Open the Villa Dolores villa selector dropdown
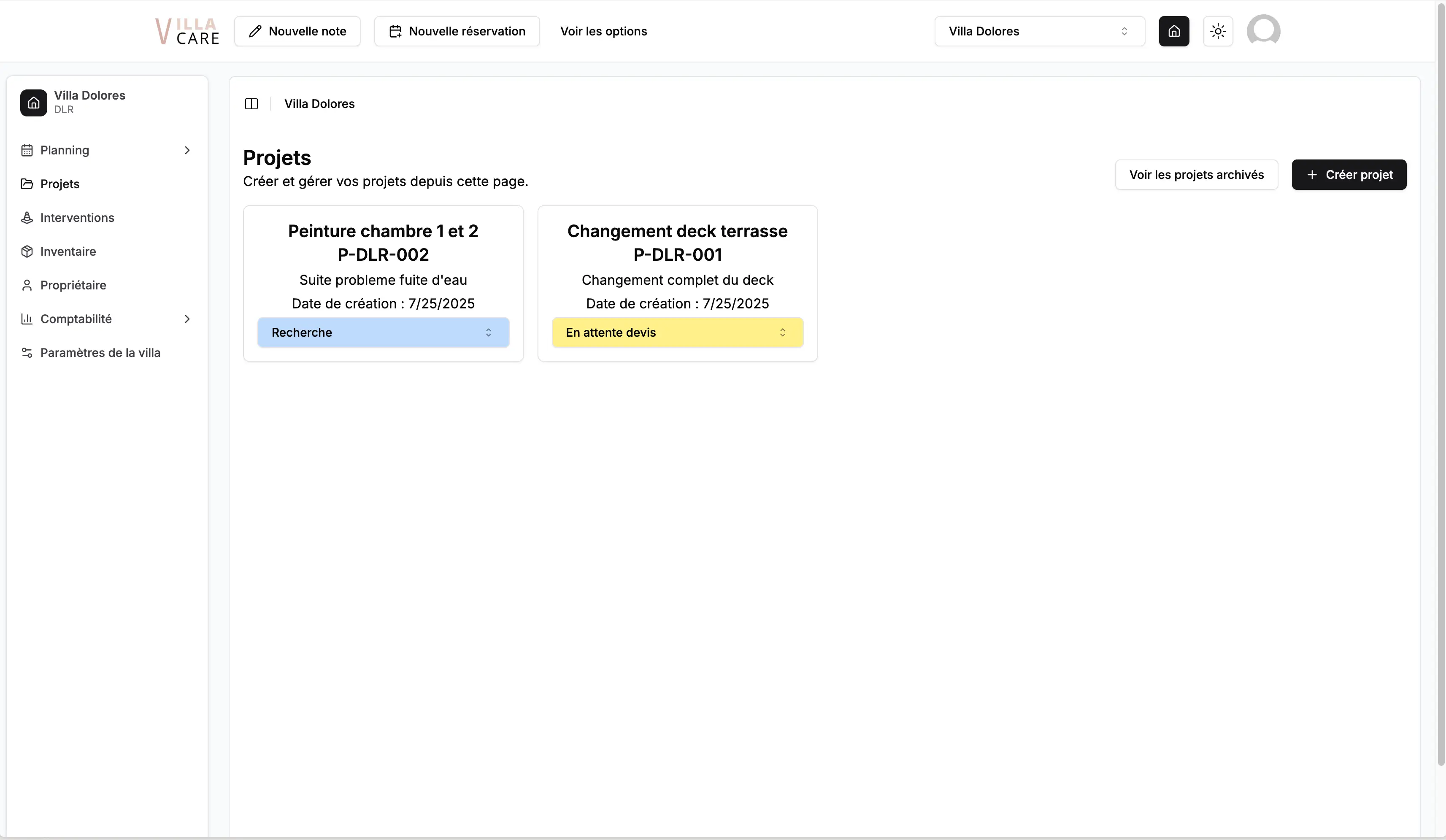 coord(1039,31)
